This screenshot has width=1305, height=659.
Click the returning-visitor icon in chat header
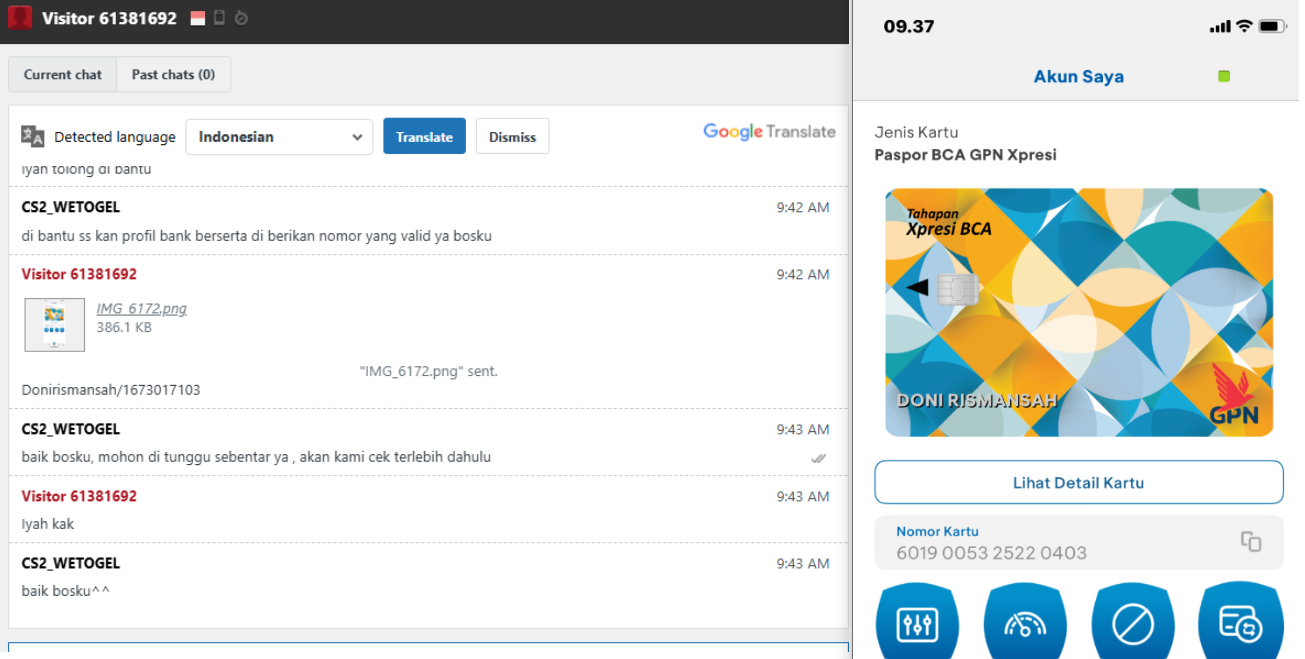tap(241, 18)
